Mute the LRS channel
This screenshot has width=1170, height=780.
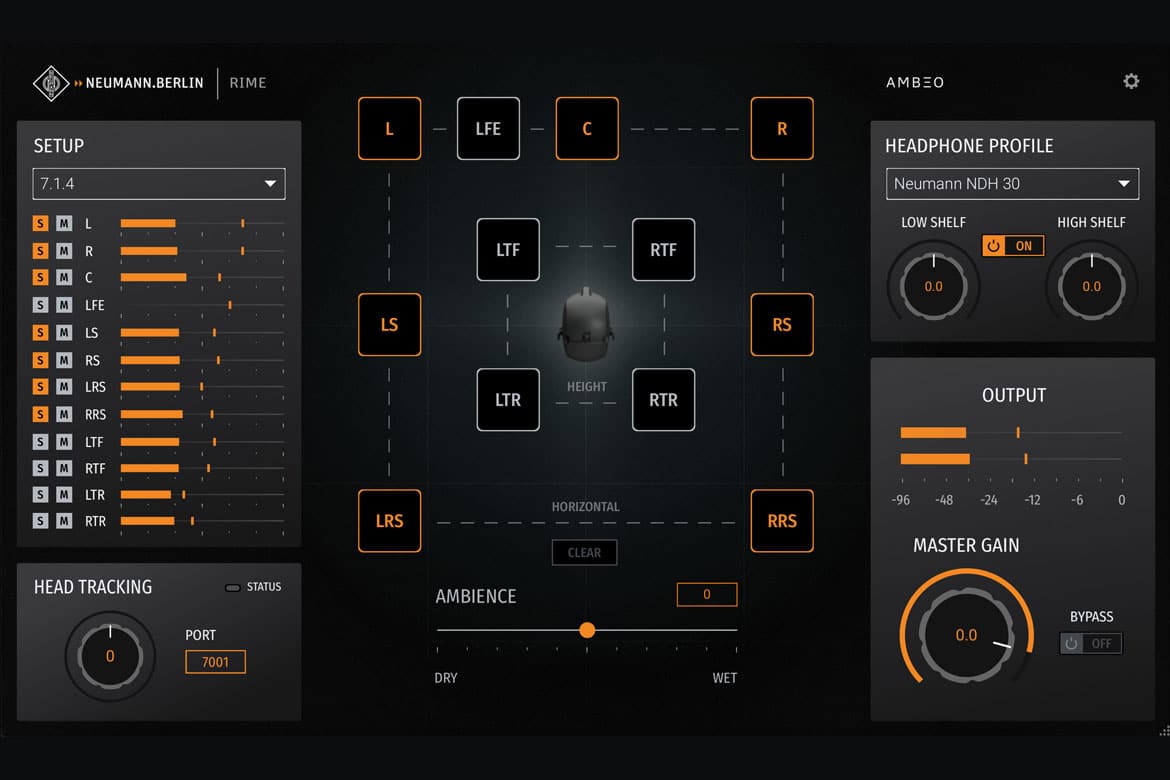[x=64, y=387]
